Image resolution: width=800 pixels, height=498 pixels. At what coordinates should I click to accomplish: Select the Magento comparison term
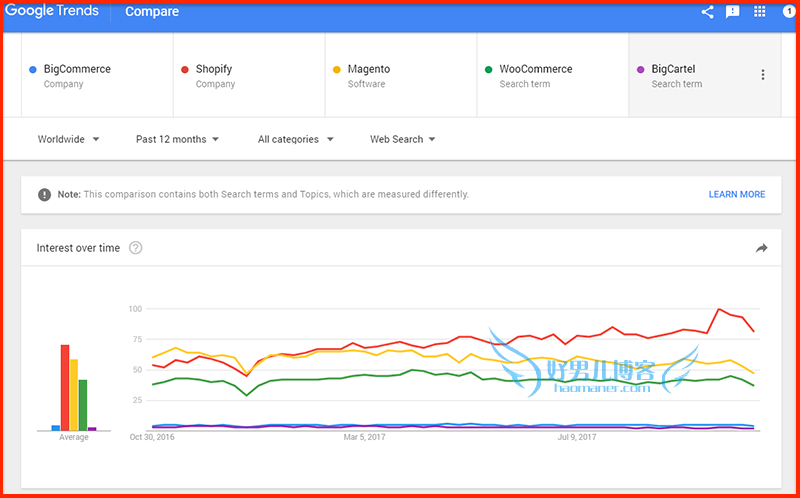[x=401, y=75]
